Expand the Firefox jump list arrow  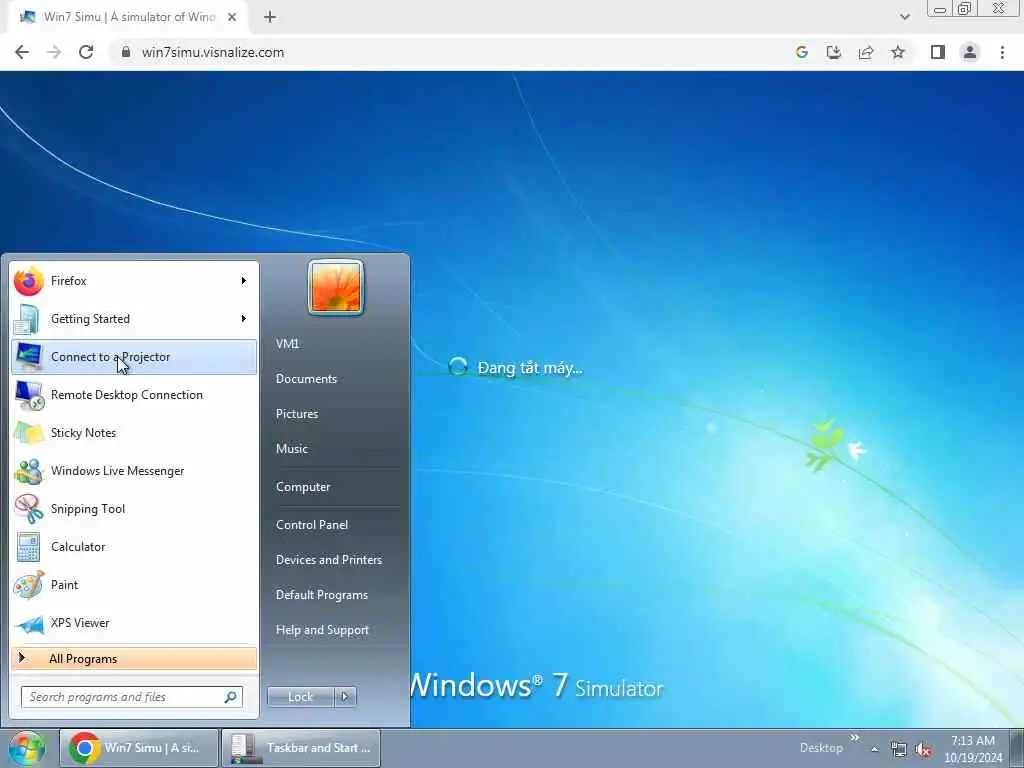244,281
